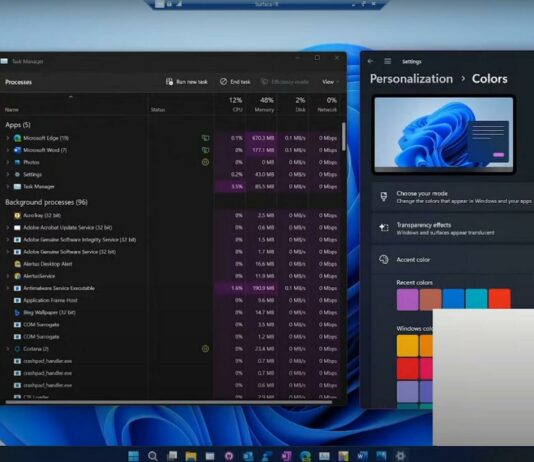Expand the Cortana process group

[x=7, y=349]
